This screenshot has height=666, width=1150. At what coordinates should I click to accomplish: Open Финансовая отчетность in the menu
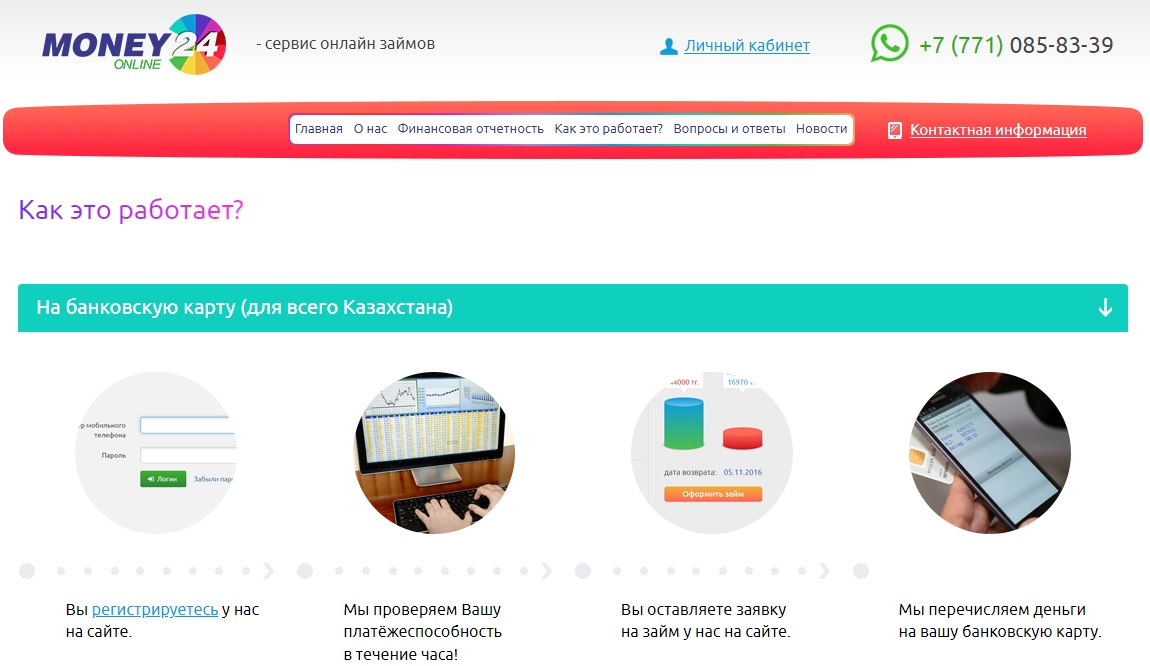point(470,129)
